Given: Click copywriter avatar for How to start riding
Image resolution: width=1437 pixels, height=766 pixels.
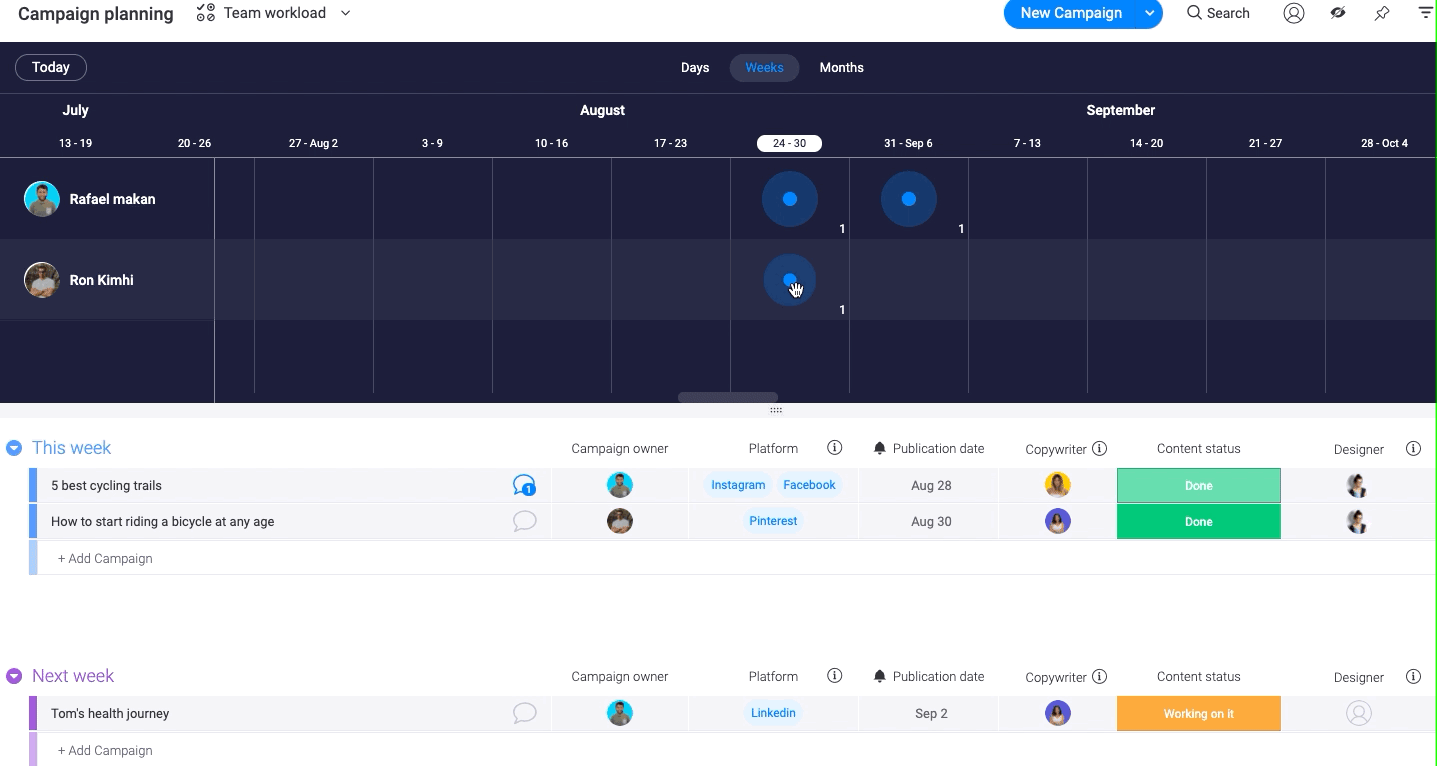Looking at the screenshot, I should [1058, 521].
